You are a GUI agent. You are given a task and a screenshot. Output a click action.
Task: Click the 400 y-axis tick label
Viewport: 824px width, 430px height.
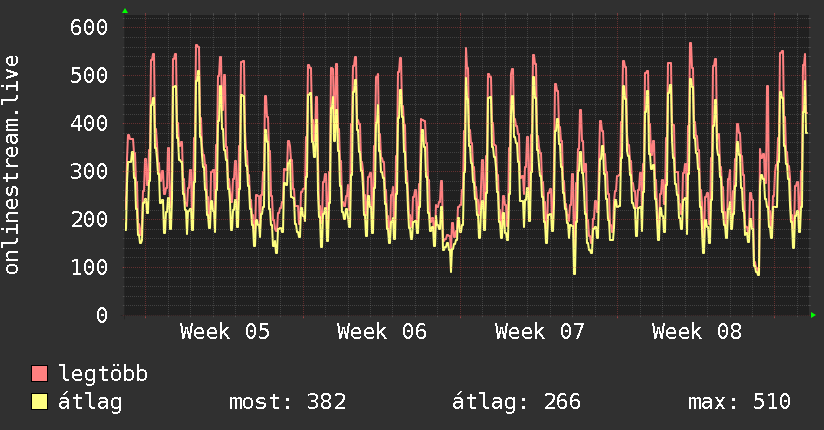pos(89,124)
